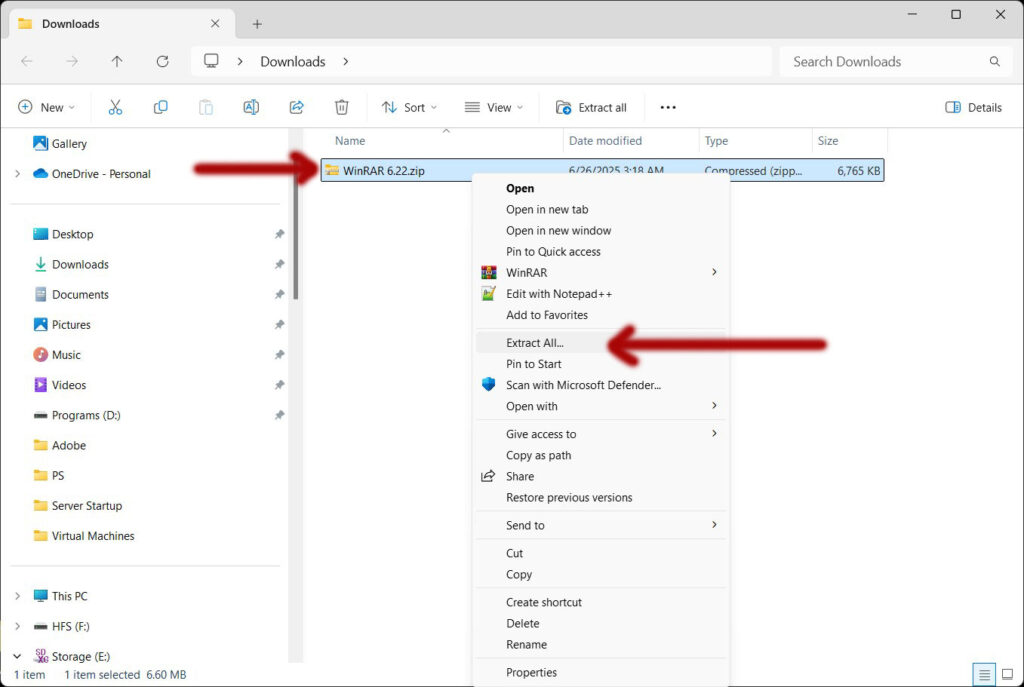This screenshot has height=687, width=1024.
Task: Click the Rename icon in toolbar
Action: coord(251,107)
